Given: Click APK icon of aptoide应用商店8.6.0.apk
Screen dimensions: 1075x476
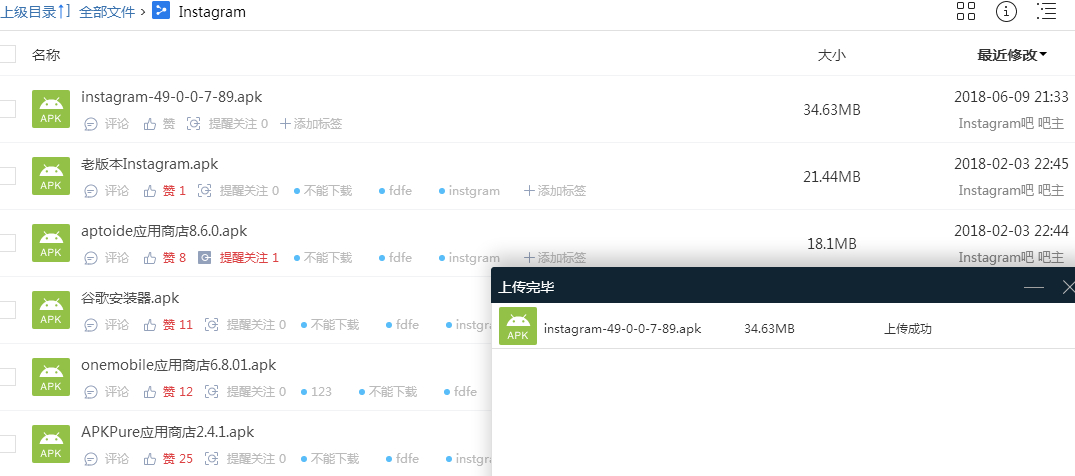Looking at the screenshot, I should (x=51, y=243).
